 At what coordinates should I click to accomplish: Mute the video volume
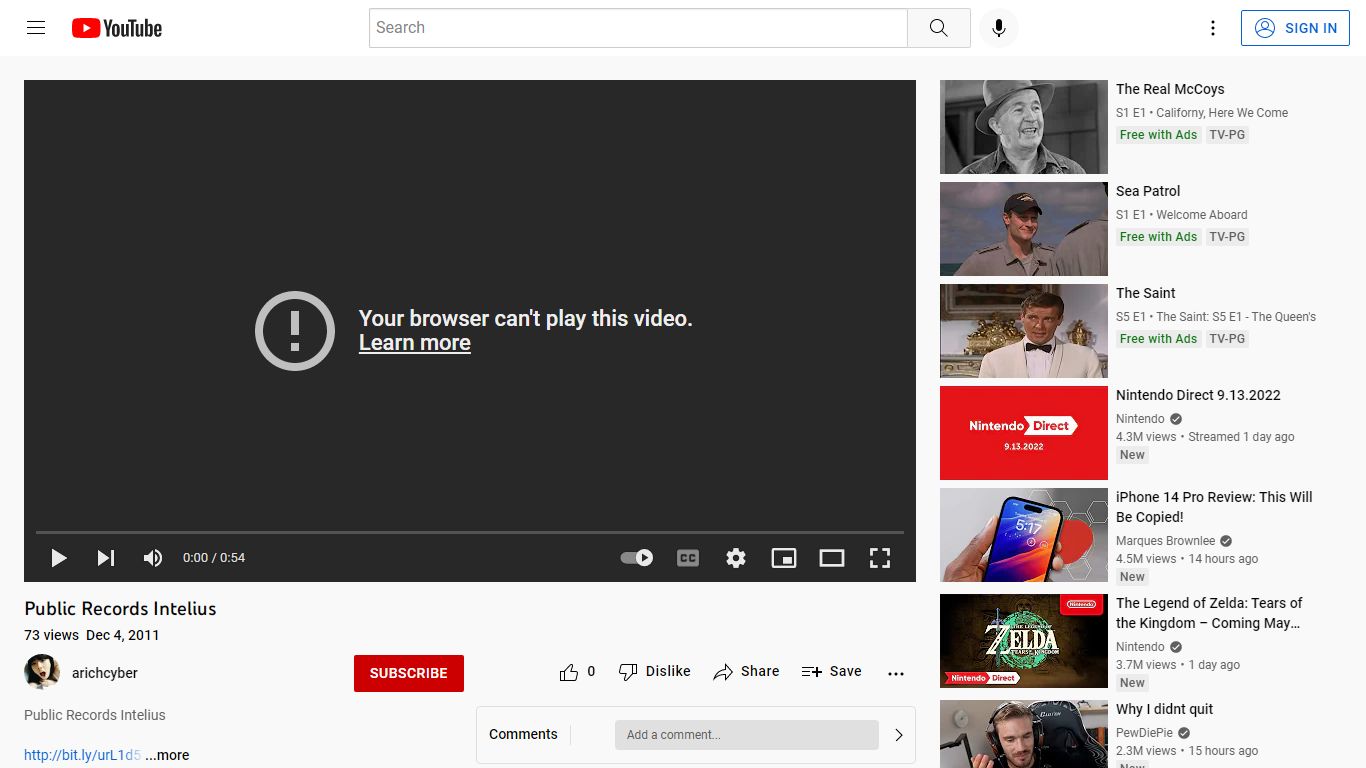pyautogui.click(x=153, y=558)
